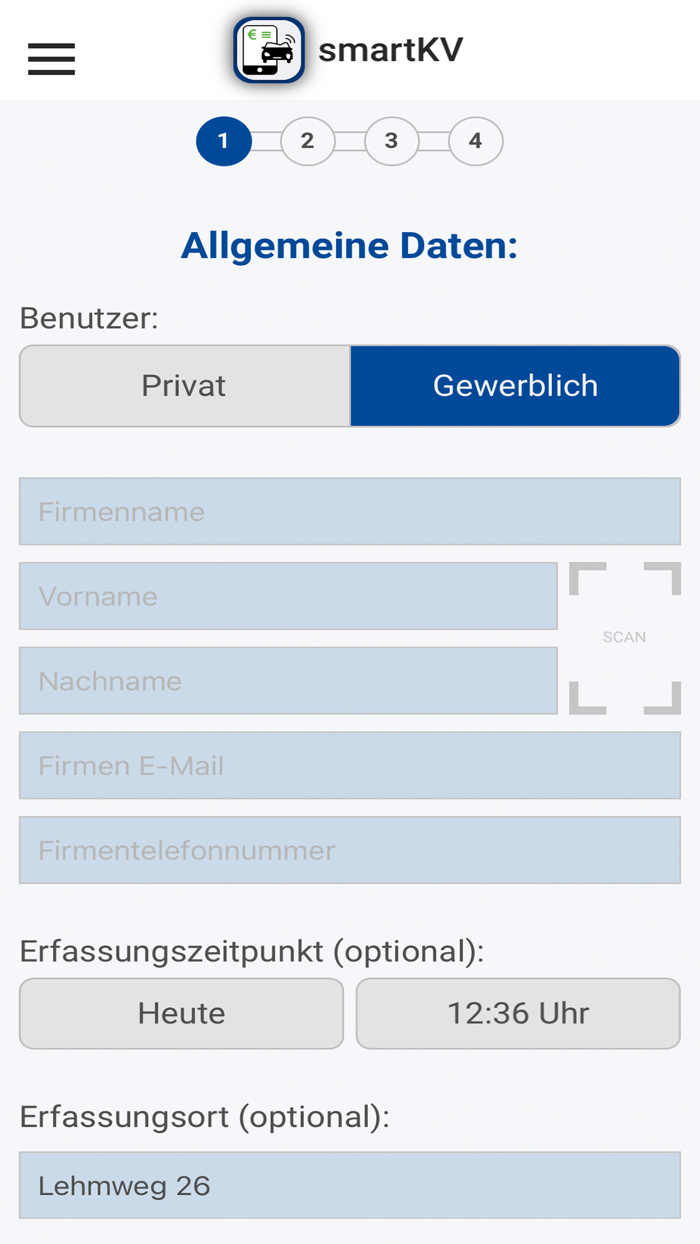Viewport: 700px width, 1244px height.
Task: Switch Benutzer back to Privat
Action: 184,384
